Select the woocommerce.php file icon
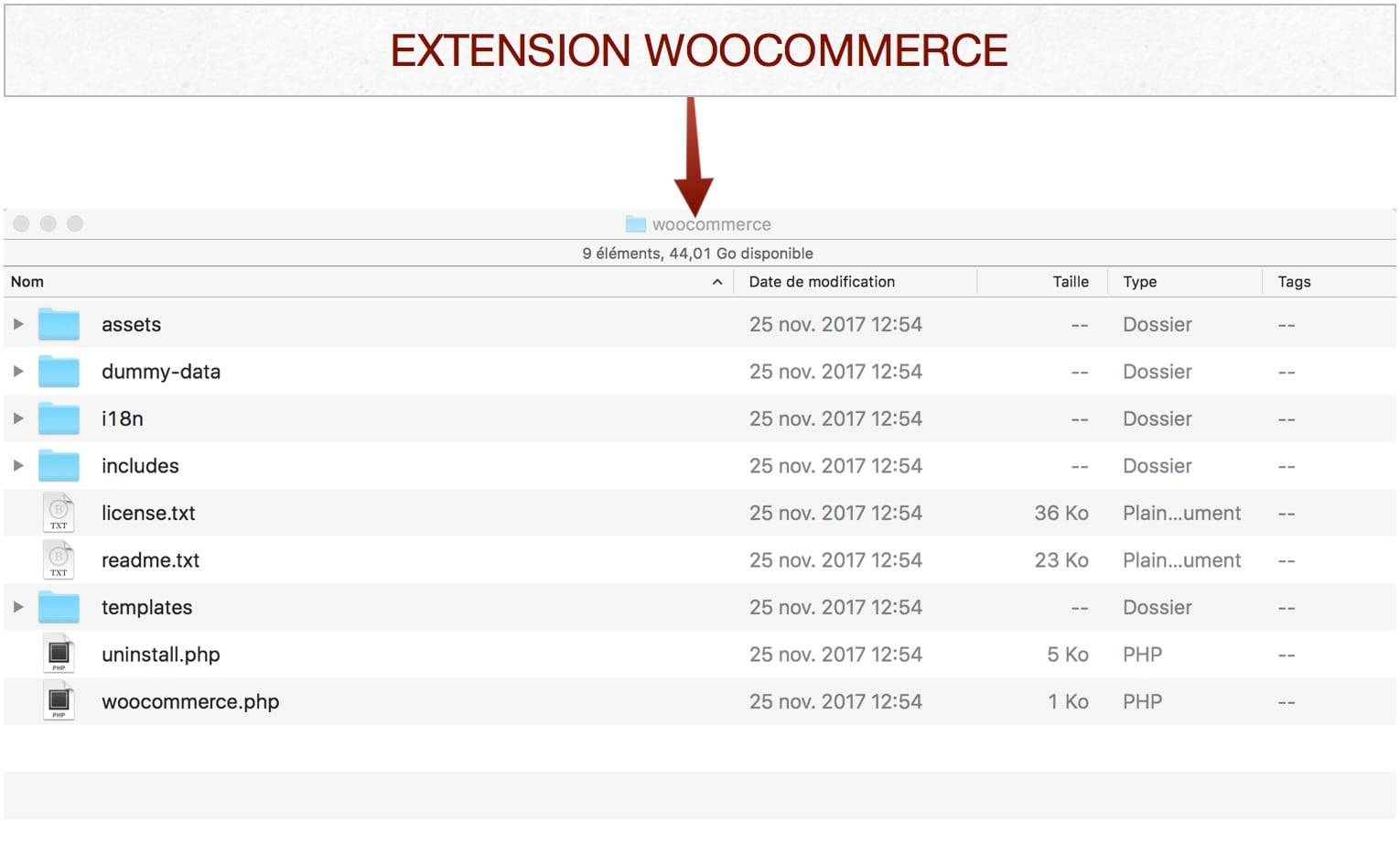 coord(59,701)
